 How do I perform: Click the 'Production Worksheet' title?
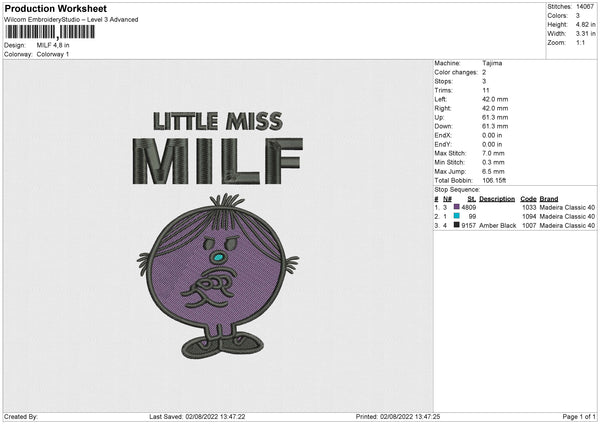pos(55,8)
